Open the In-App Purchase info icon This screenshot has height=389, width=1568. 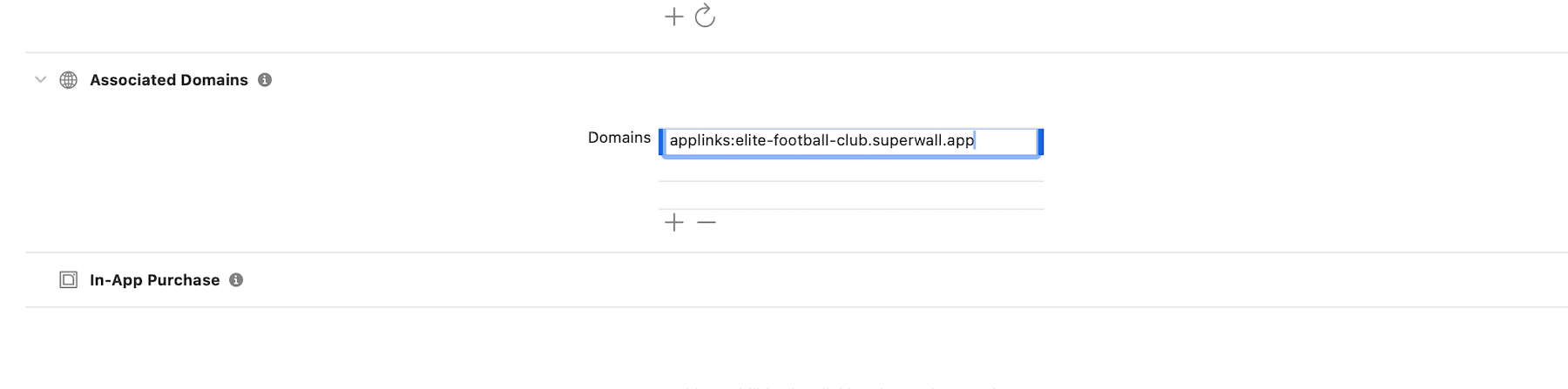point(236,280)
